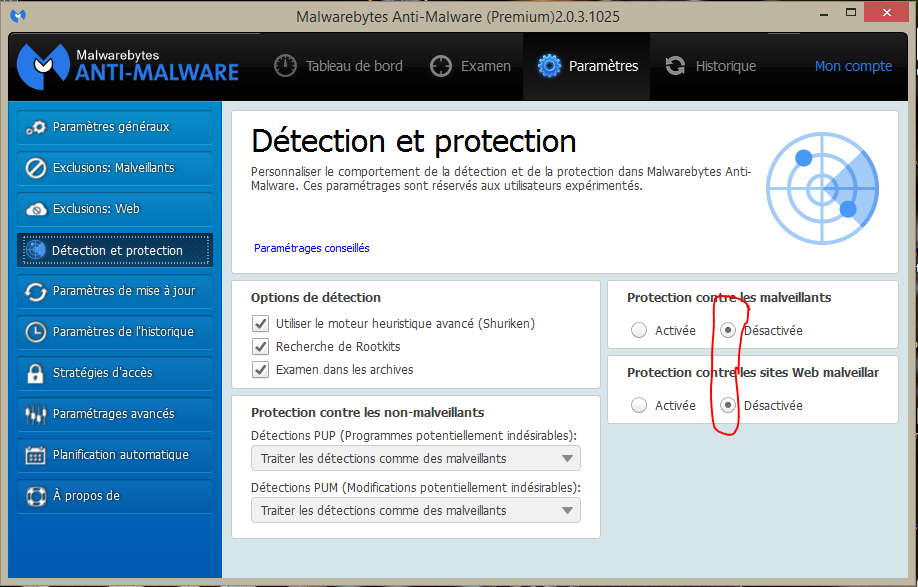
Task: Open the Détections PUP dropdown
Action: tap(416, 458)
